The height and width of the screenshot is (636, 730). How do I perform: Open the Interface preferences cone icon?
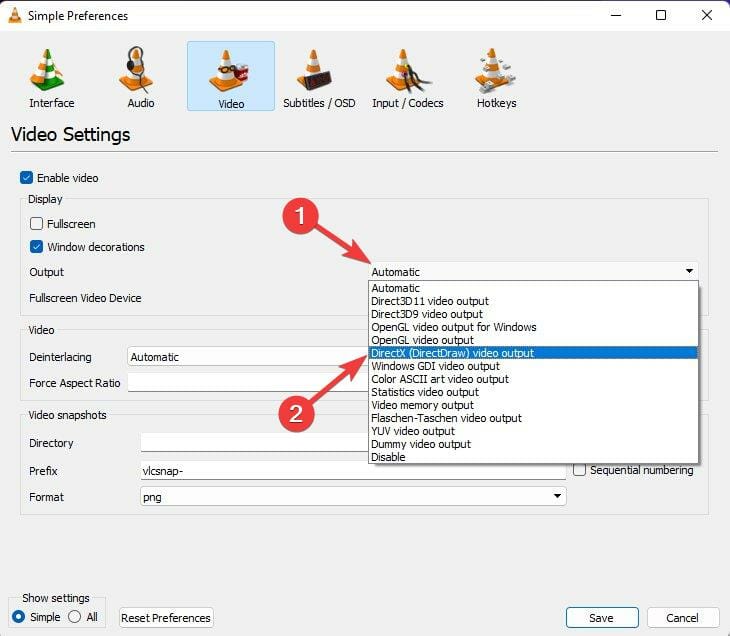pyautogui.click(x=47, y=70)
